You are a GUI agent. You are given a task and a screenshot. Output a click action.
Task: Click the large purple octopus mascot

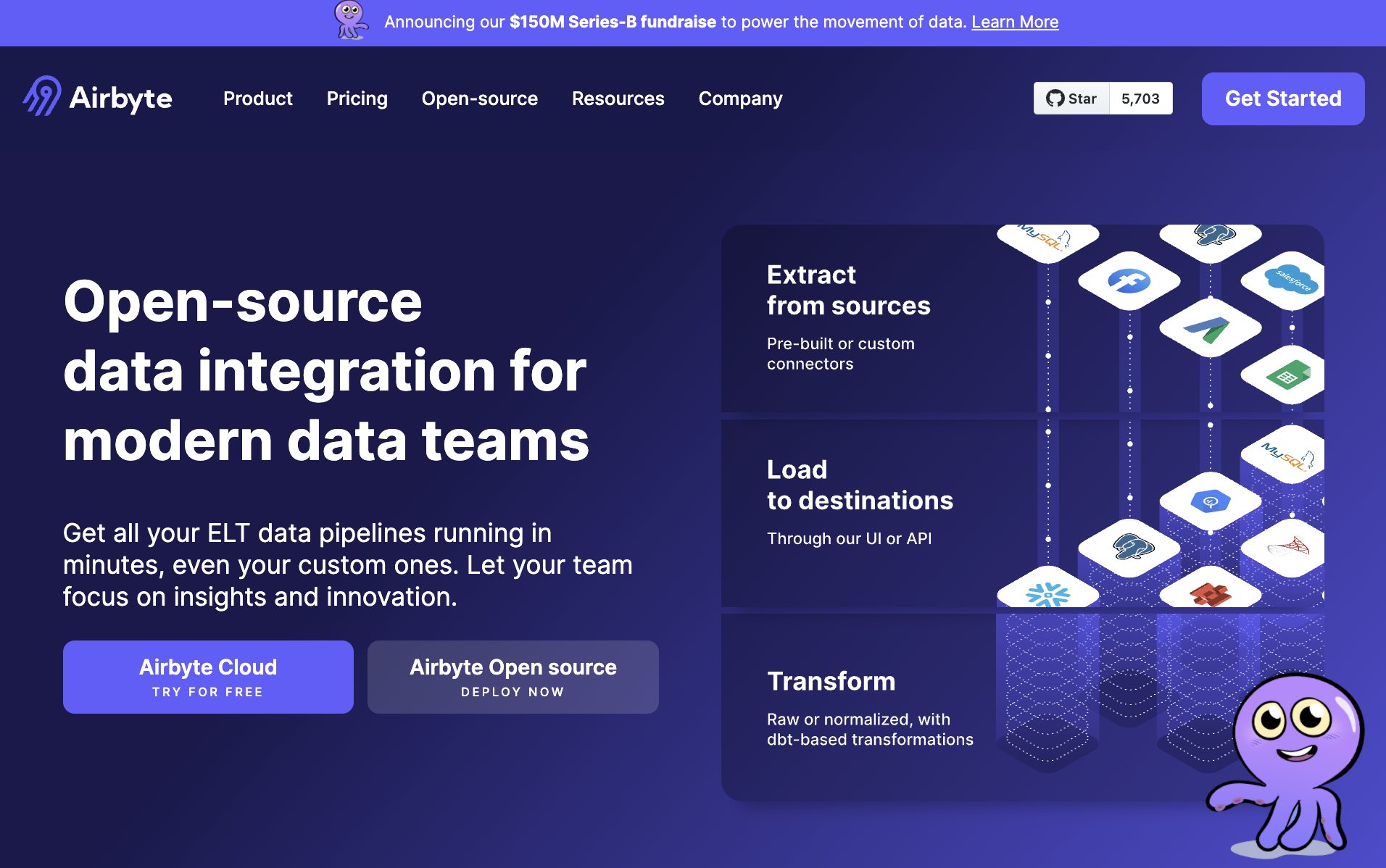(1287, 764)
